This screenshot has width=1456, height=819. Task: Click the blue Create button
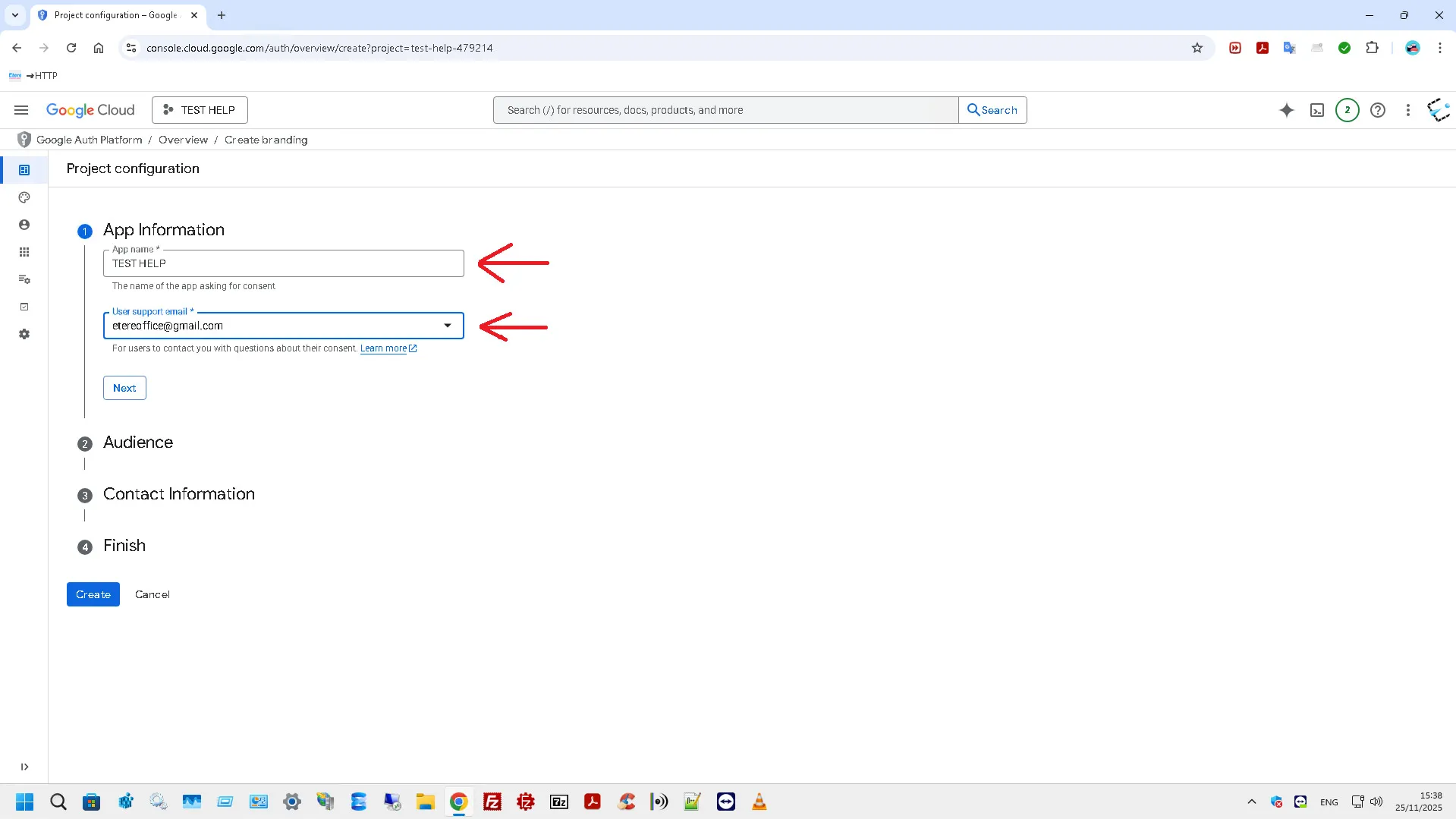tap(93, 594)
